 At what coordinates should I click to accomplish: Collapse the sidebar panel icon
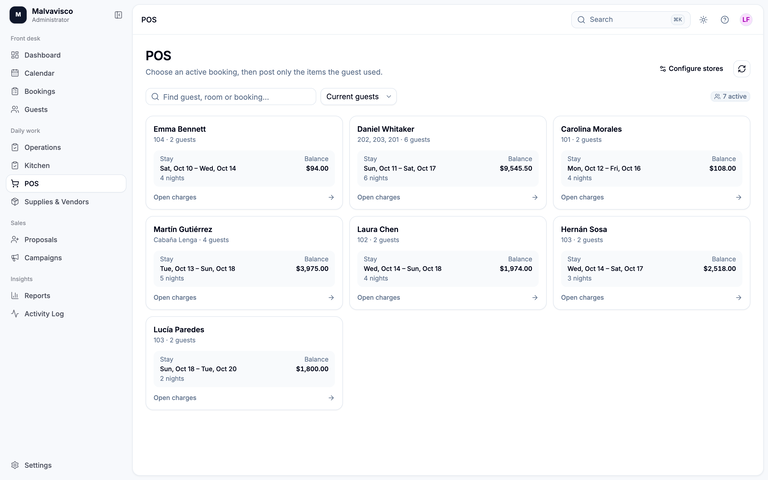(118, 15)
